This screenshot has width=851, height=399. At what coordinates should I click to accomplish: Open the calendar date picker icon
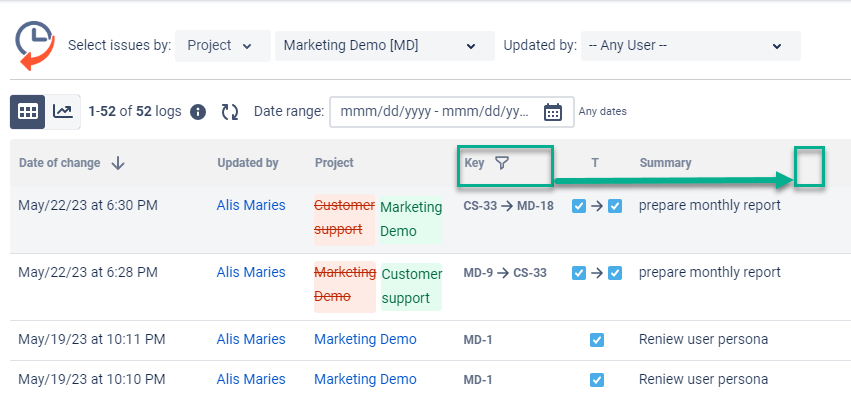tap(552, 112)
